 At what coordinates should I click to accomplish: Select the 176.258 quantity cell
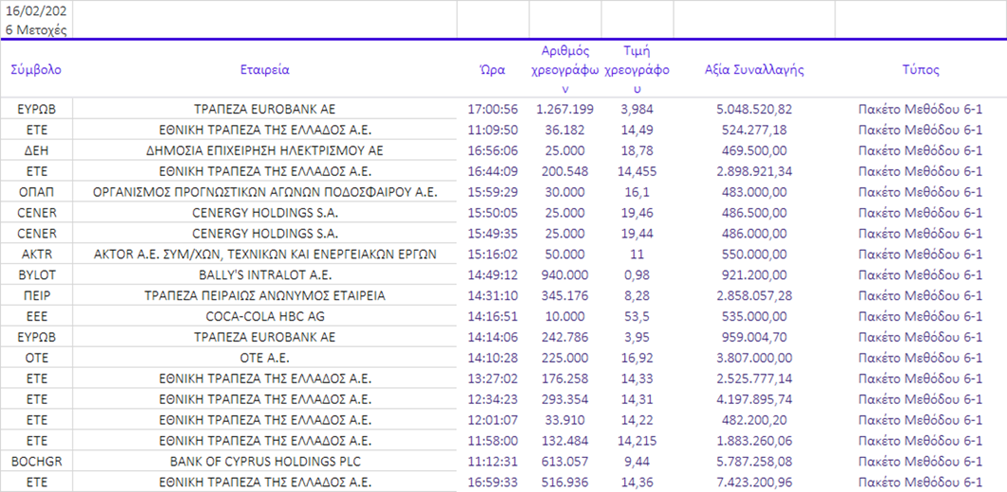pyautogui.click(x=565, y=378)
